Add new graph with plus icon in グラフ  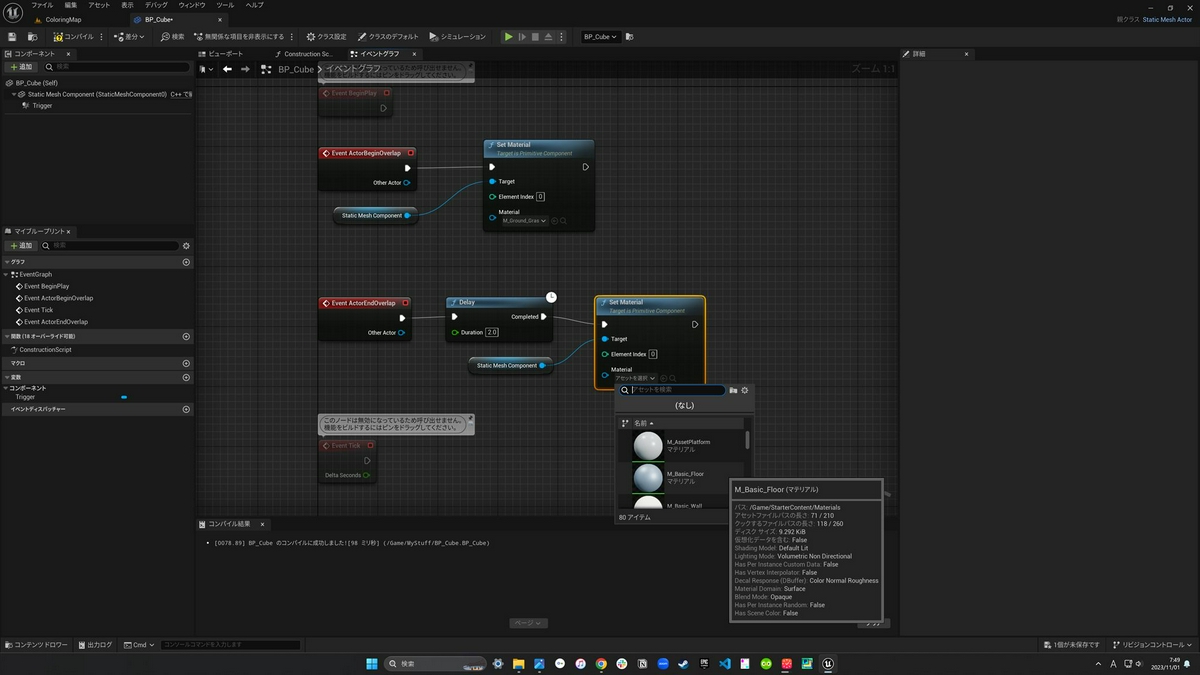pyautogui.click(x=186, y=262)
